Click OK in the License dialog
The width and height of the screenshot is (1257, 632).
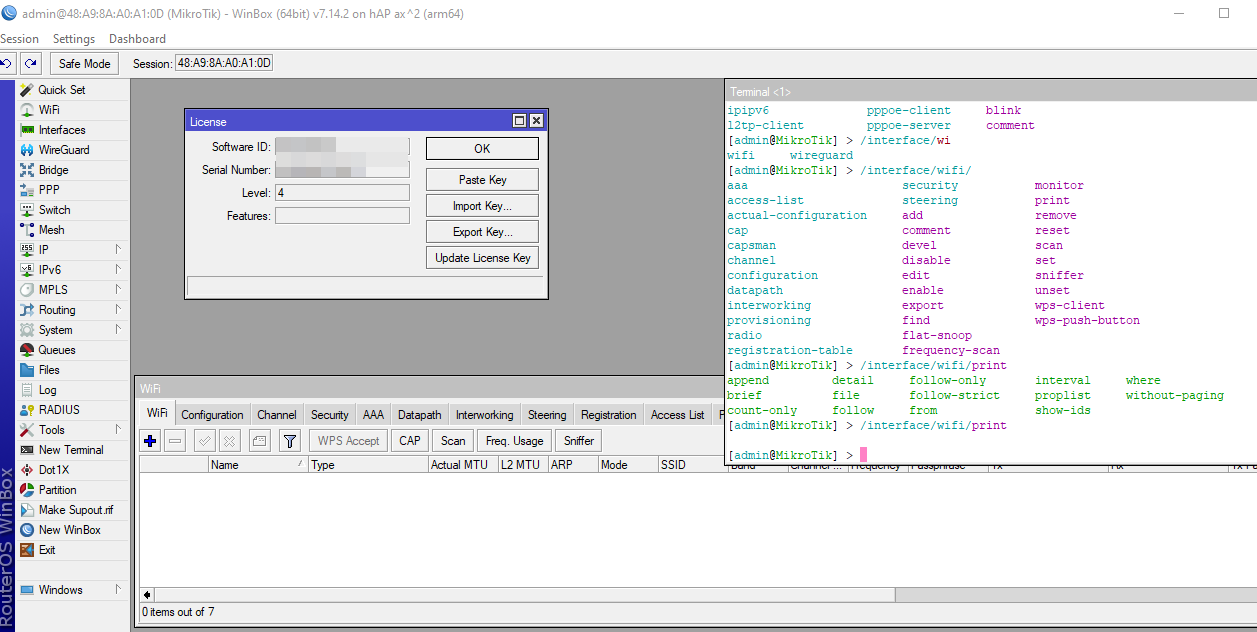click(x=482, y=149)
